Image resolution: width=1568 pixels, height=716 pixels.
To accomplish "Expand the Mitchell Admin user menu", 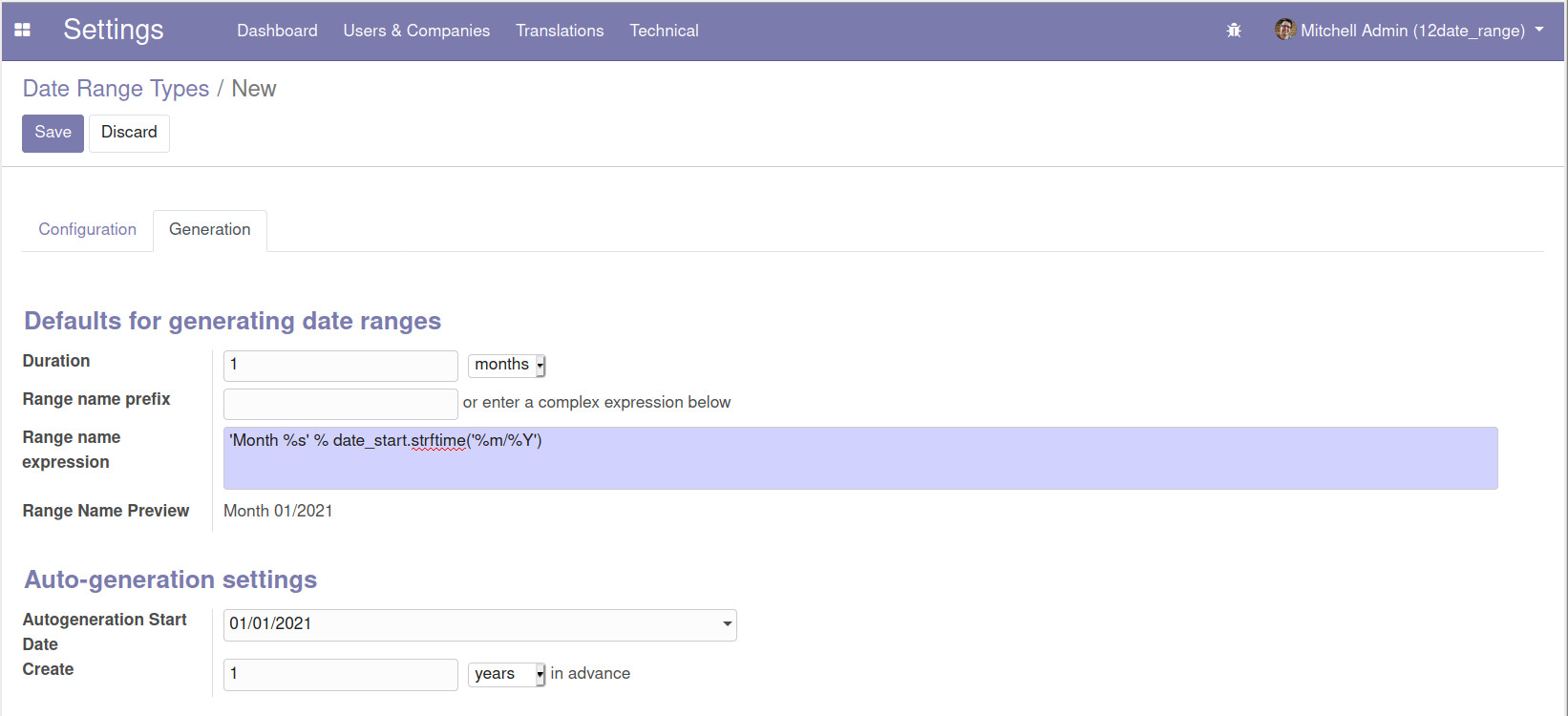I will pyautogui.click(x=1409, y=31).
